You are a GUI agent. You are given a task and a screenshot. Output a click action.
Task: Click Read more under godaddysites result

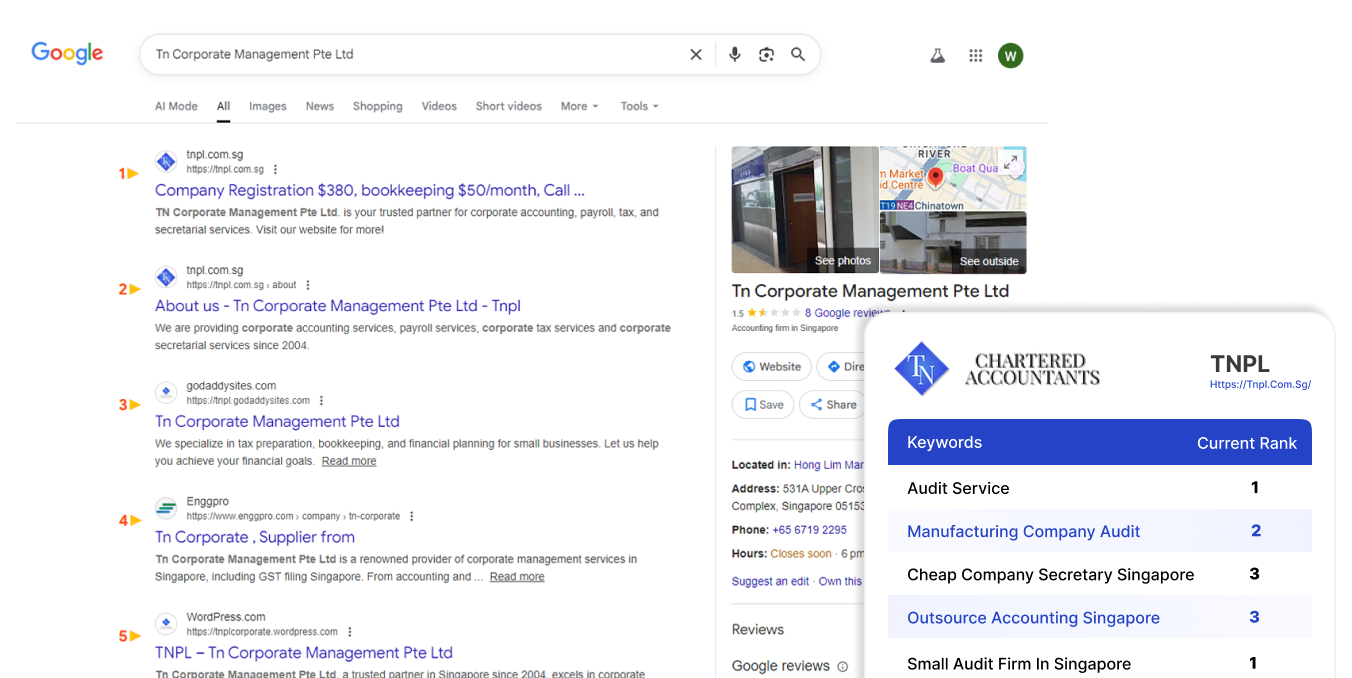pyautogui.click(x=349, y=461)
